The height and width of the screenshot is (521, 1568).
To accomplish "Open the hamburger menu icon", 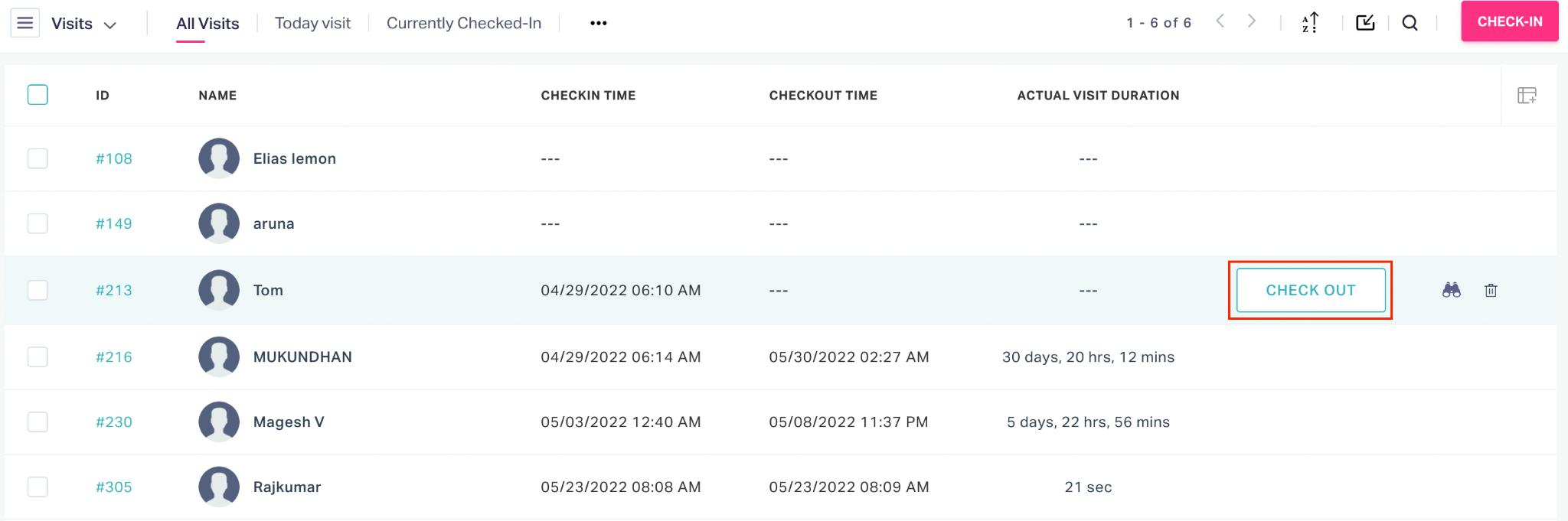I will pos(24,23).
